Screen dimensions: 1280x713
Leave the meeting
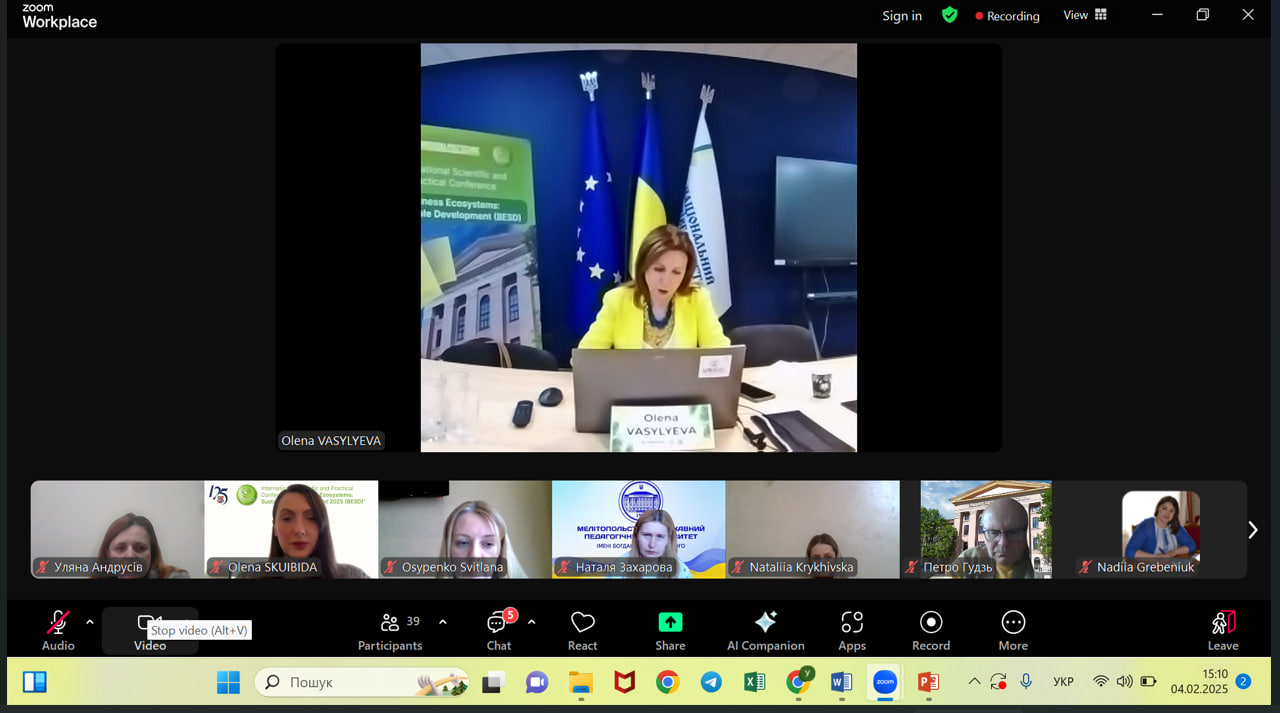(1223, 630)
